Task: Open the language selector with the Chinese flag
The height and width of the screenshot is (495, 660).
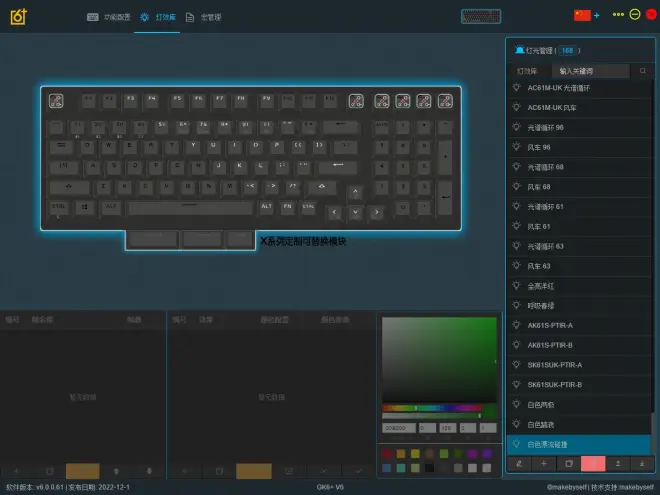Action: click(x=581, y=16)
